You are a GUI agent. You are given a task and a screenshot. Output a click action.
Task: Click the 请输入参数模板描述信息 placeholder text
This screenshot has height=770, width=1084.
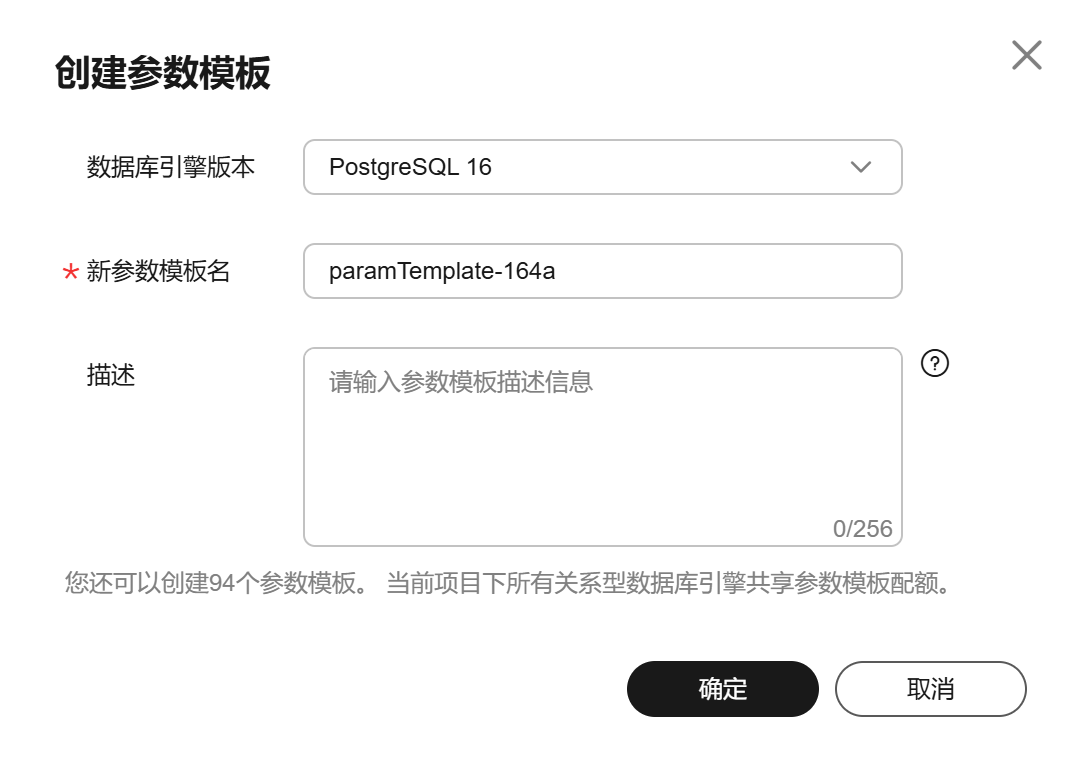point(460,382)
